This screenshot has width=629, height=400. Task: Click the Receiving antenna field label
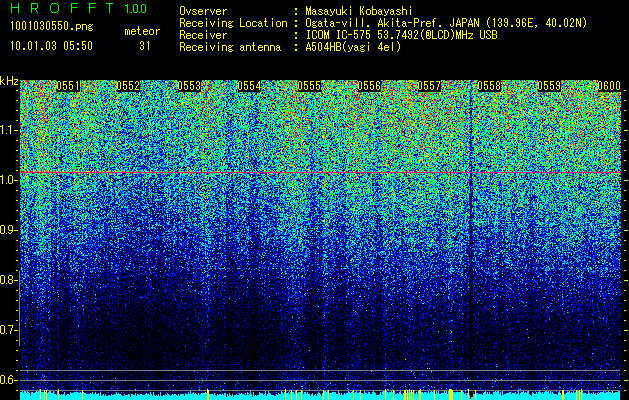pyautogui.click(x=230, y=47)
